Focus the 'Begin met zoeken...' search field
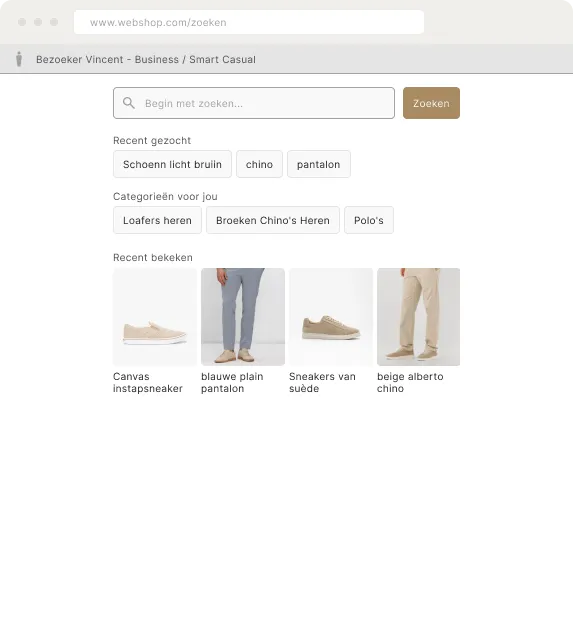The width and height of the screenshot is (573, 622). pyautogui.click(x=254, y=103)
